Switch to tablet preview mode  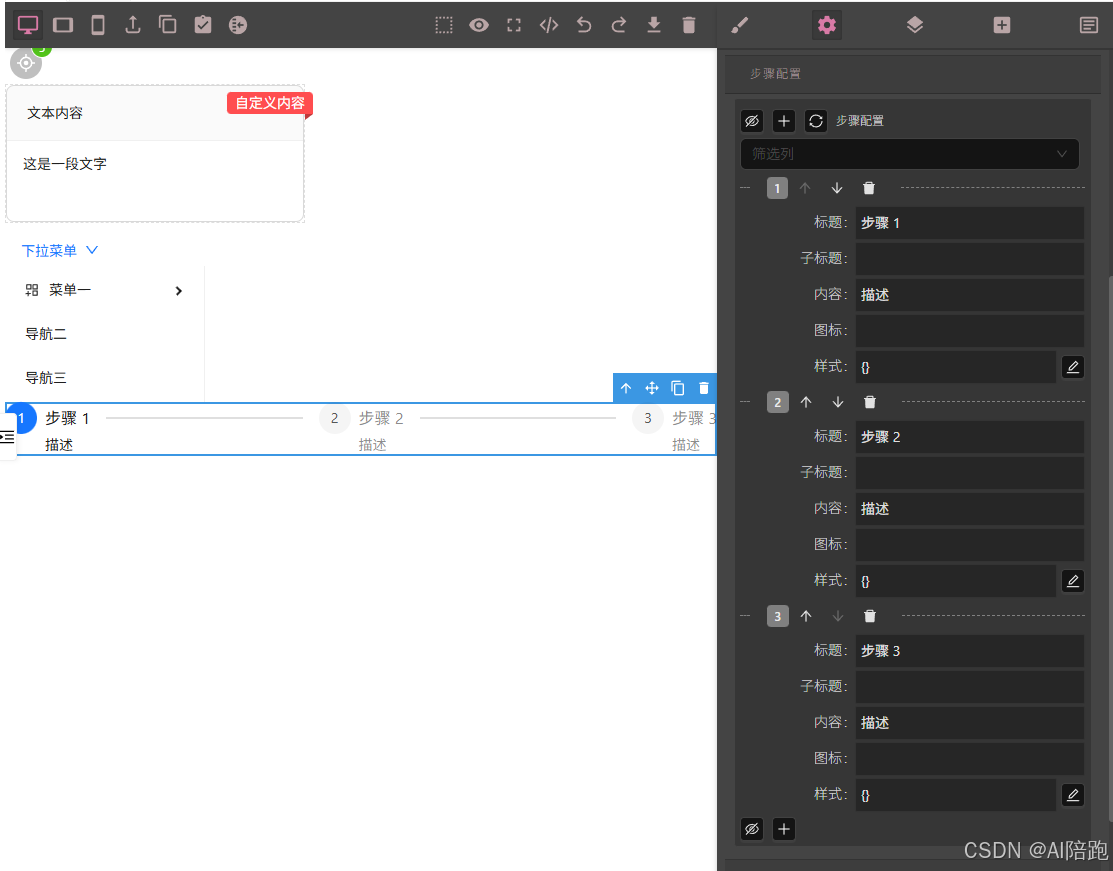pyautogui.click(x=63, y=25)
